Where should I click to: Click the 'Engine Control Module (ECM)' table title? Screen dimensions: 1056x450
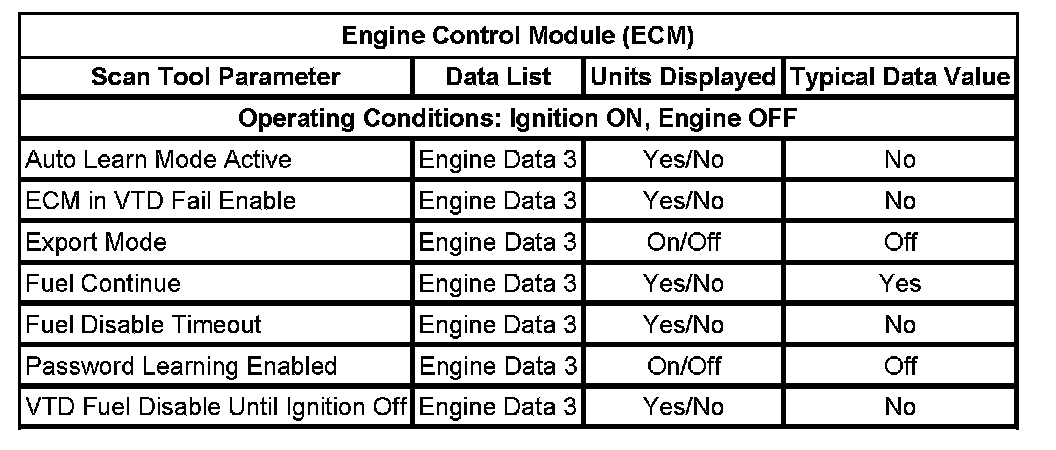(517, 37)
